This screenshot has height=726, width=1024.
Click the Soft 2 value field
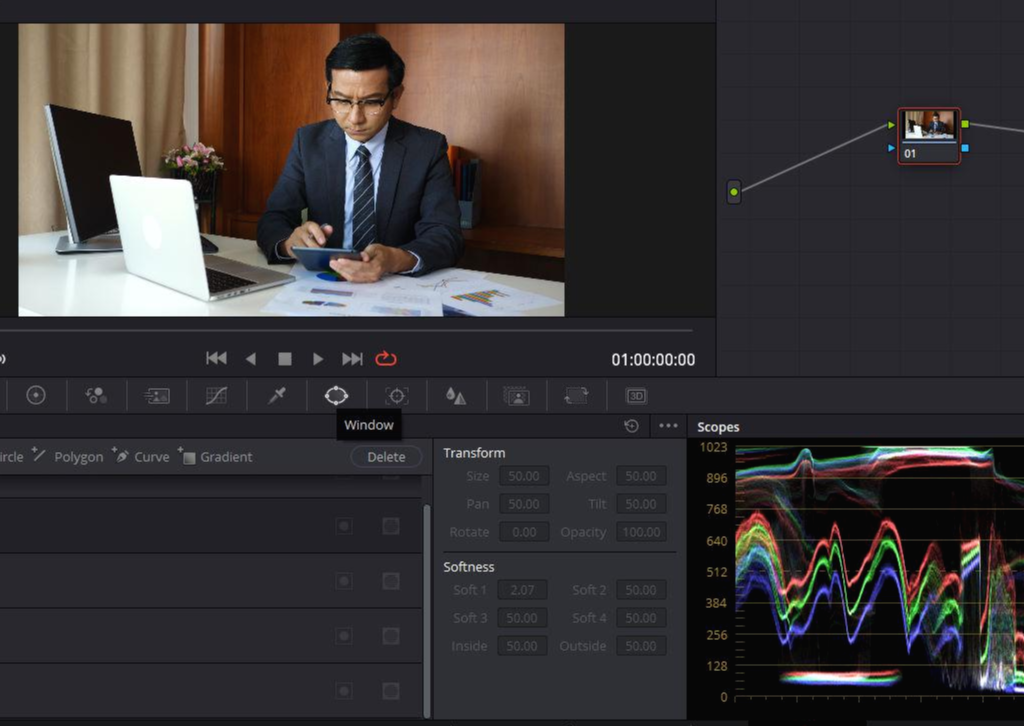[x=641, y=590]
